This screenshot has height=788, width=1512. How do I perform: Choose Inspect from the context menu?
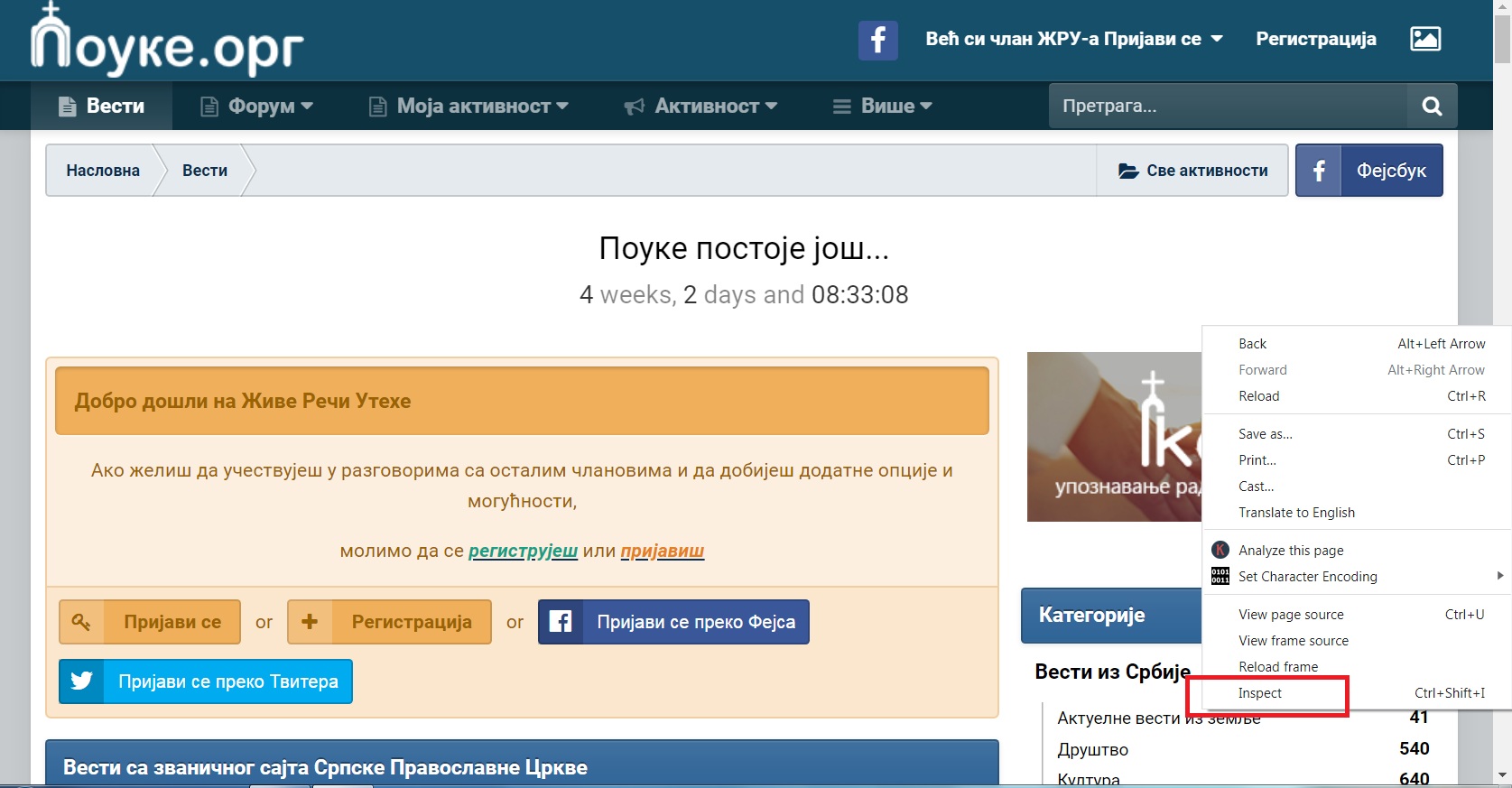tap(1358, 693)
